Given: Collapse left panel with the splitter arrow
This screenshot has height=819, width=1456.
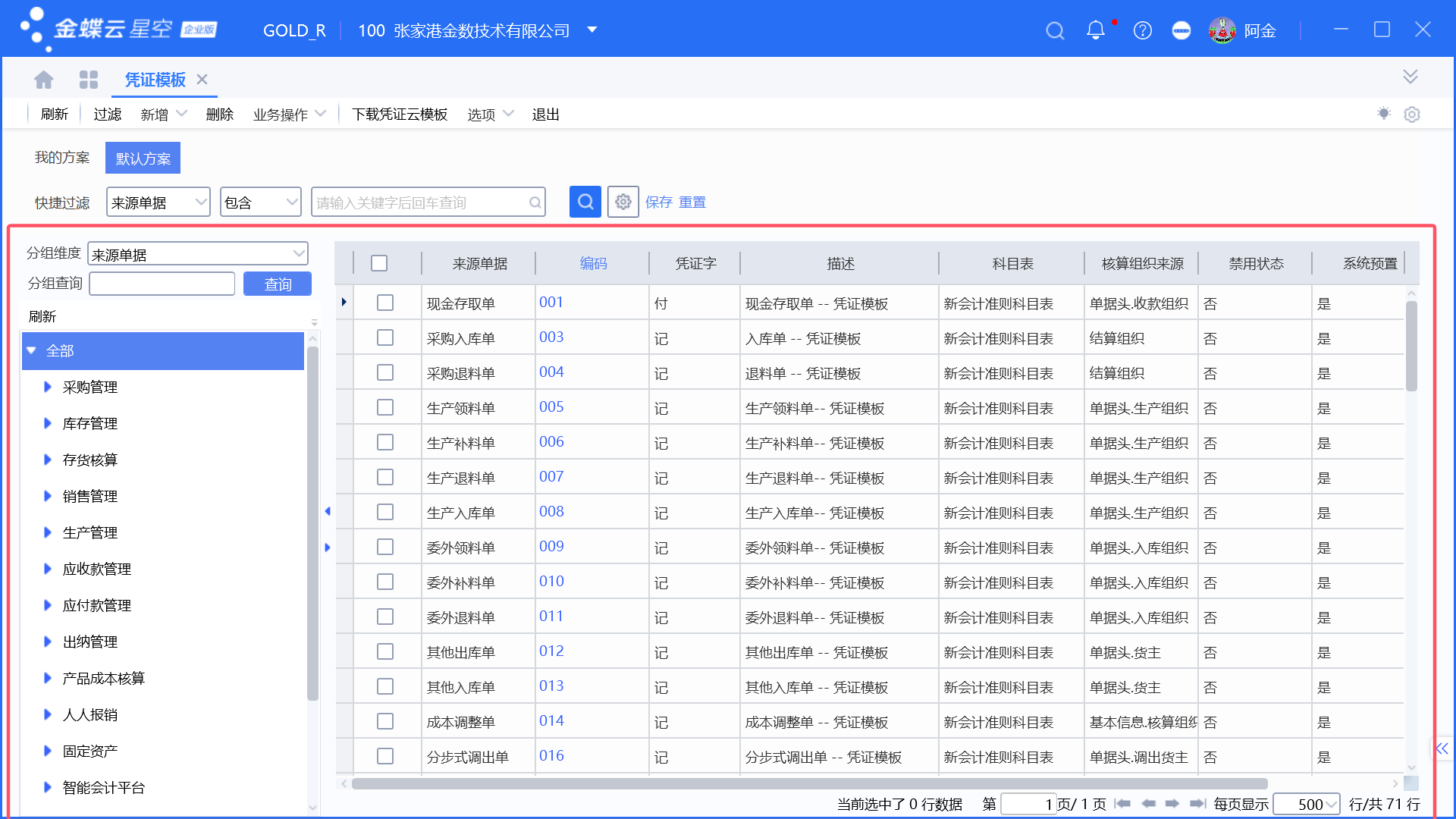Looking at the screenshot, I should pos(328,511).
